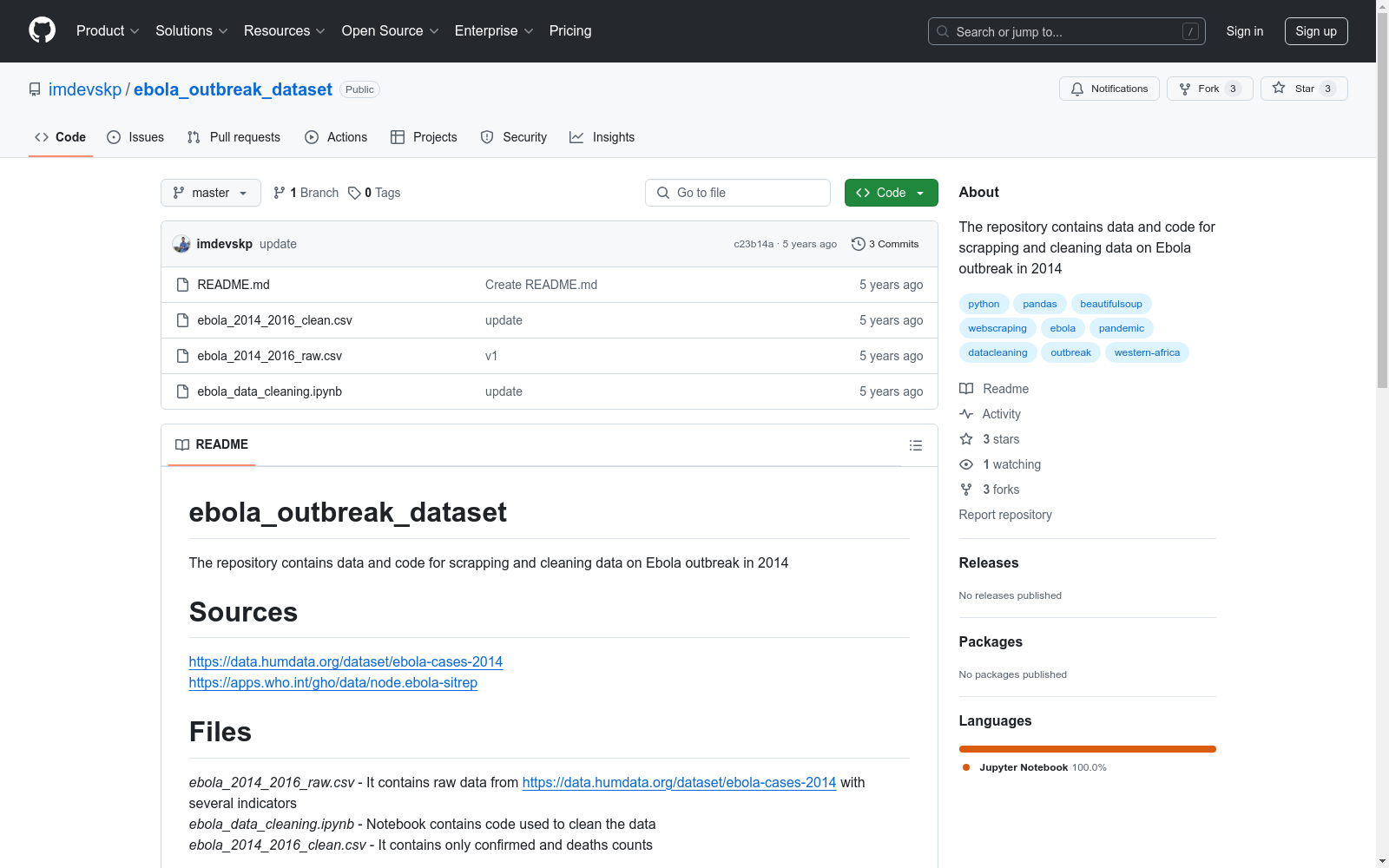The width and height of the screenshot is (1389, 868).
Task: Click the western-africa topic tag
Action: [1147, 352]
